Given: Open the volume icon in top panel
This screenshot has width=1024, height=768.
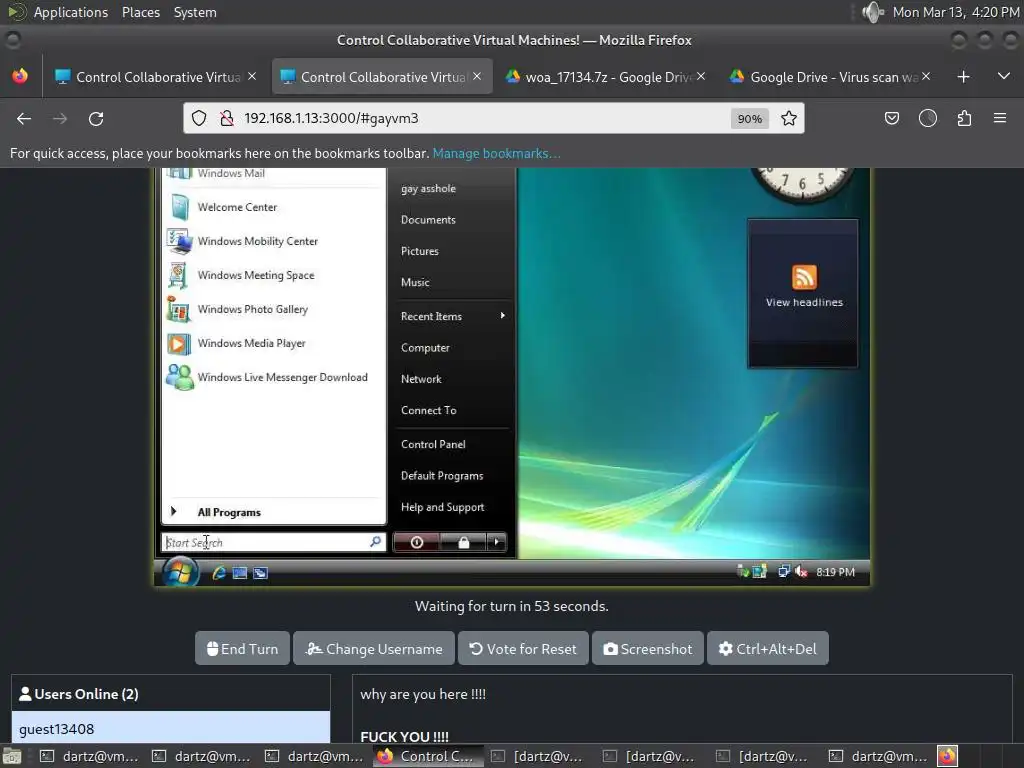Looking at the screenshot, I should click(872, 12).
